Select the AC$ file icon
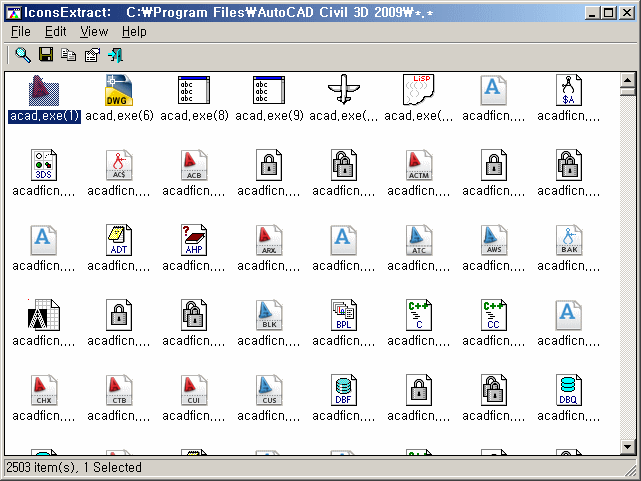Viewport: 641px width, 481px height. pos(119,165)
